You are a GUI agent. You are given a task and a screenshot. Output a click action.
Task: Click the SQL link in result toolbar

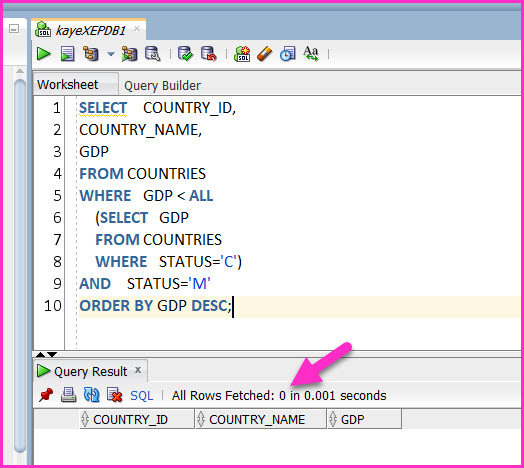[141, 395]
